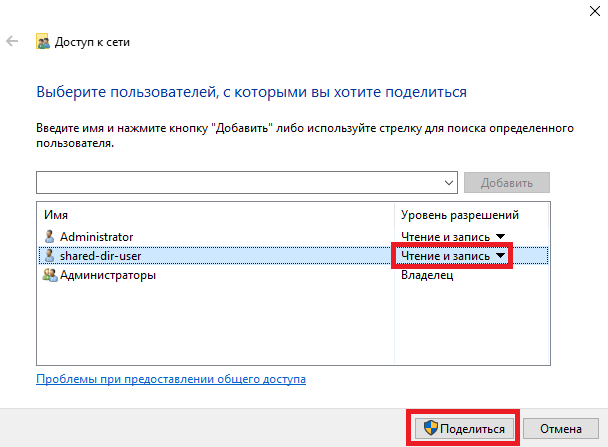Image resolution: width=608 pixels, height=447 pixels.
Task: Close the network access dialog
Action: click(x=594, y=11)
